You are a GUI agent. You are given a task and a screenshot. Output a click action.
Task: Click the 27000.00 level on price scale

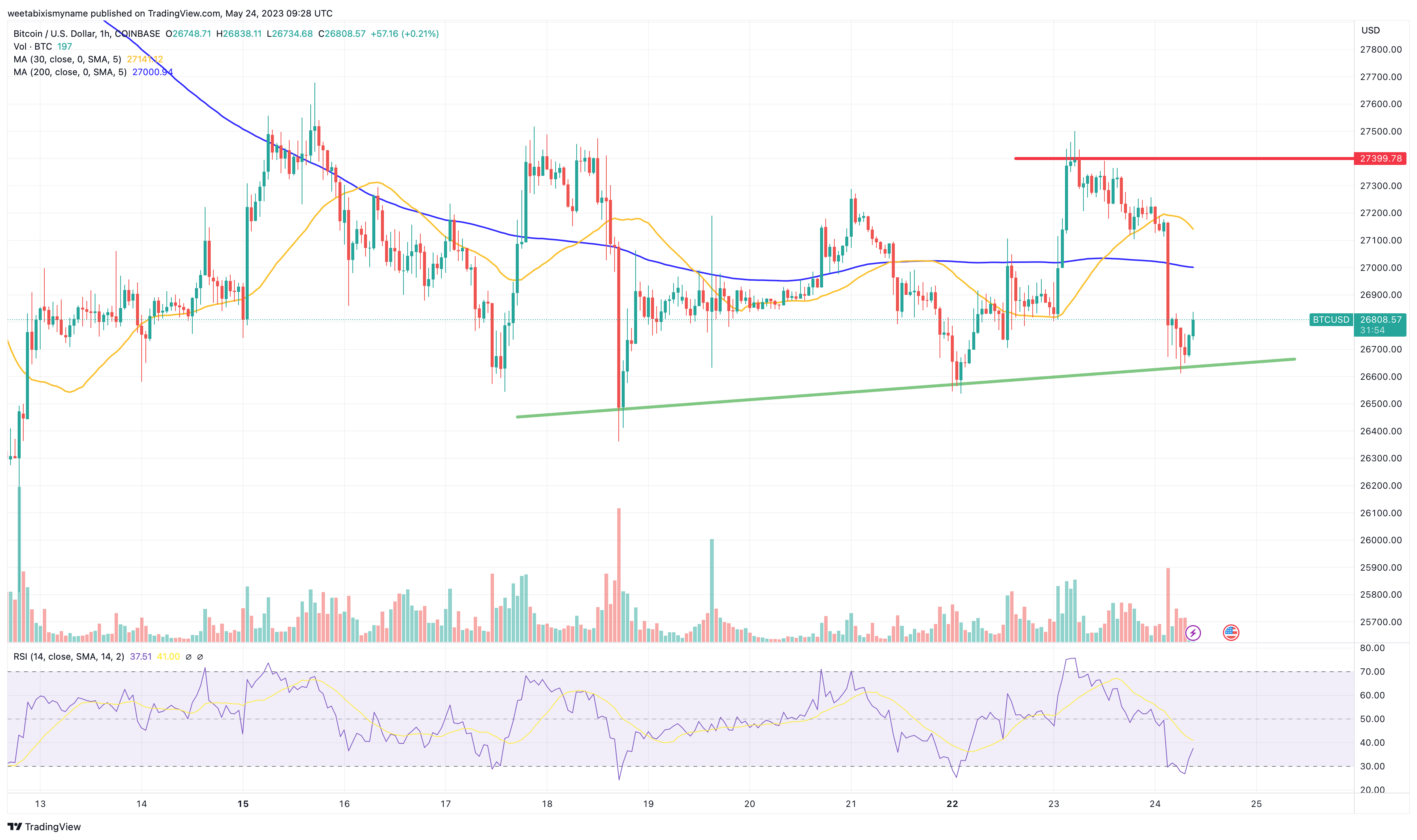point(1381,268)
